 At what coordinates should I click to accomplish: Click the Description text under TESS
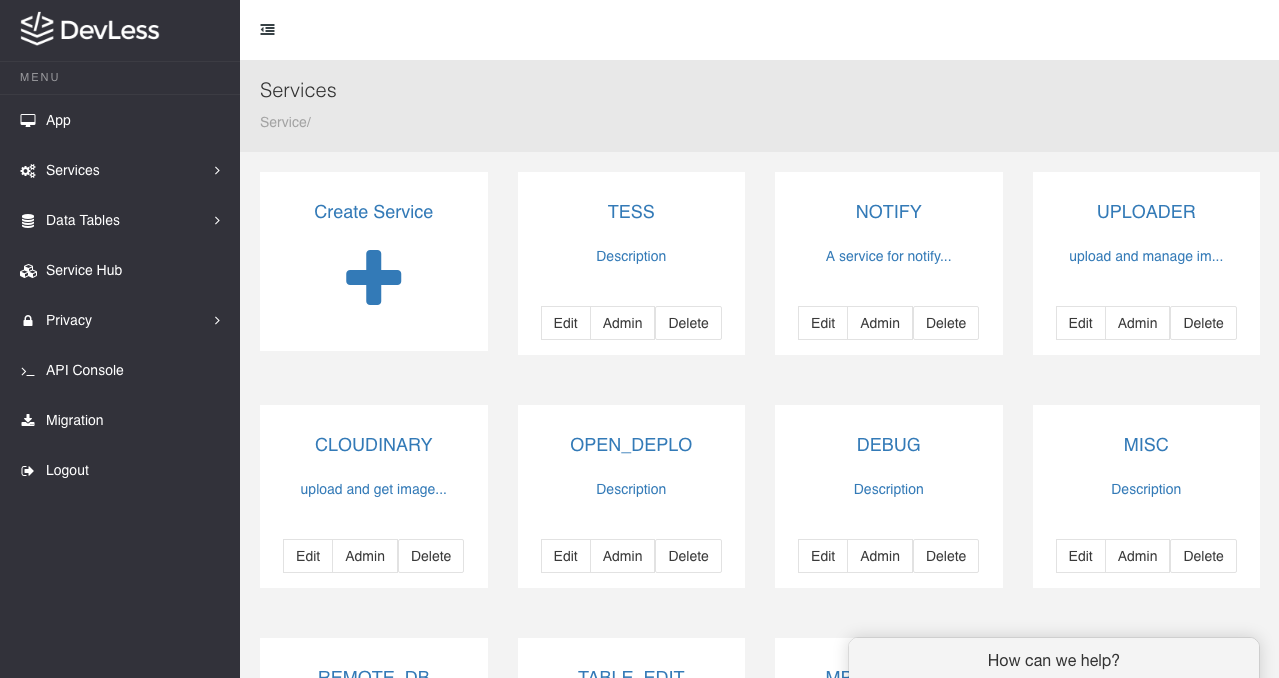coord(631,256)
